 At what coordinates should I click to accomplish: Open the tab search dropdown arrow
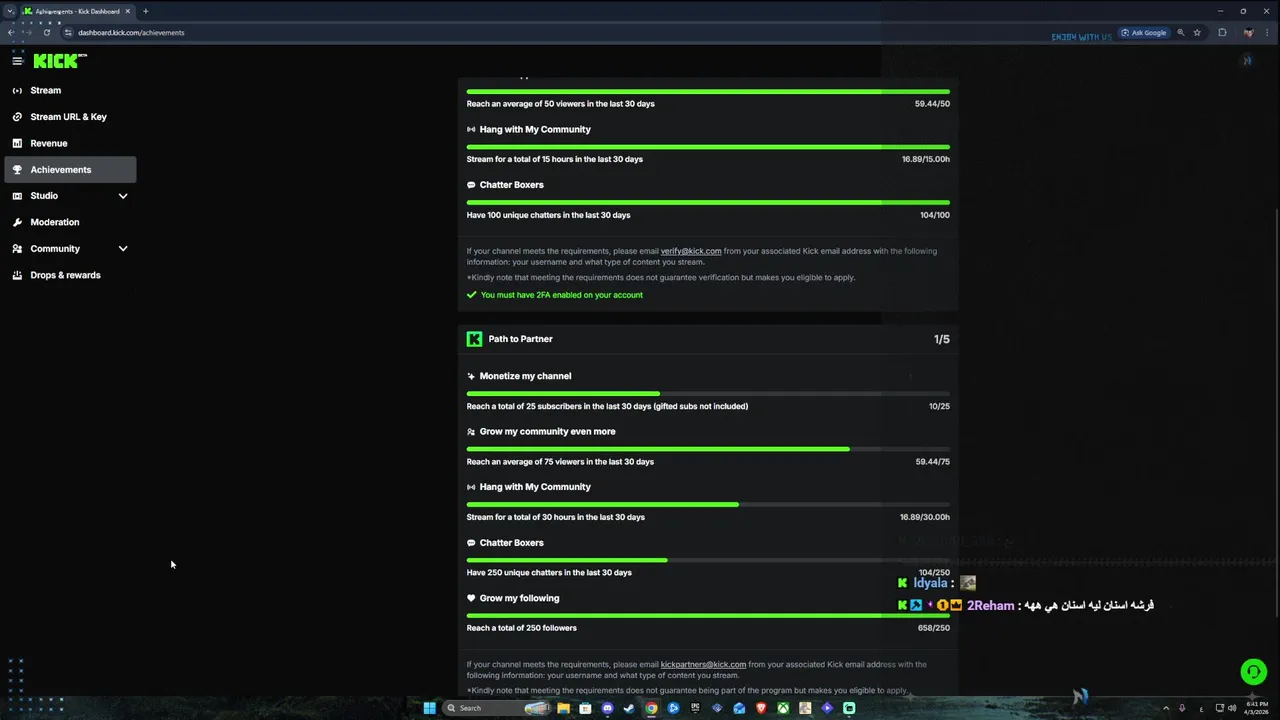10,11
